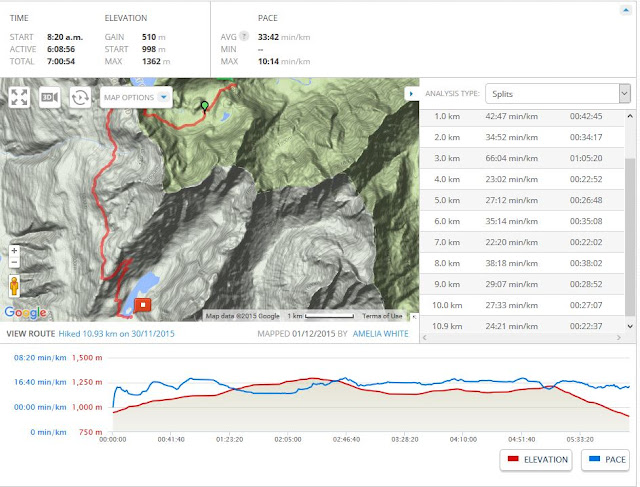The height and width of the screenshot is (487, 640).
Task: Collapse the stats panel with top arrow
Action: (625, 10)
